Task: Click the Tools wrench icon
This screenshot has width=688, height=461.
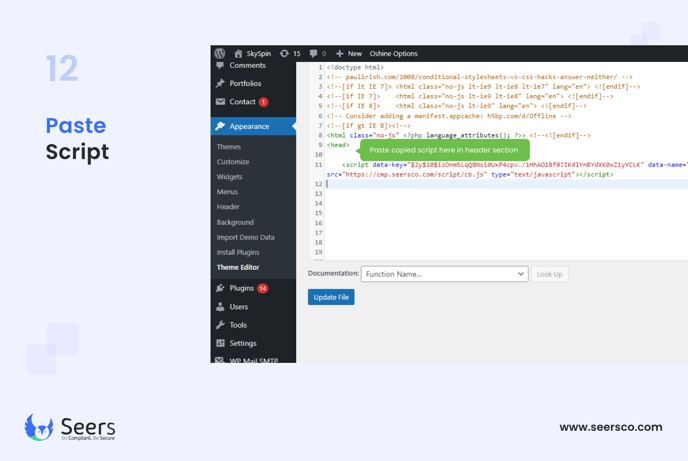Action: [220, 325]
